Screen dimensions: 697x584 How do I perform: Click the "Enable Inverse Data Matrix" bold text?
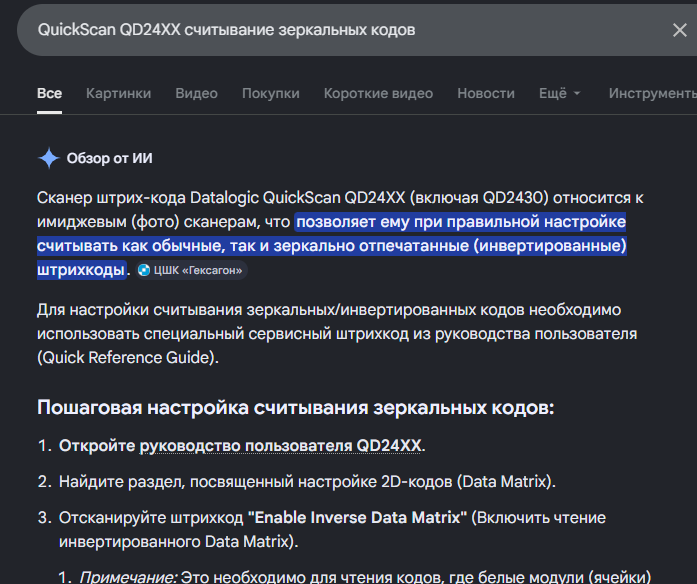(357, 518)
